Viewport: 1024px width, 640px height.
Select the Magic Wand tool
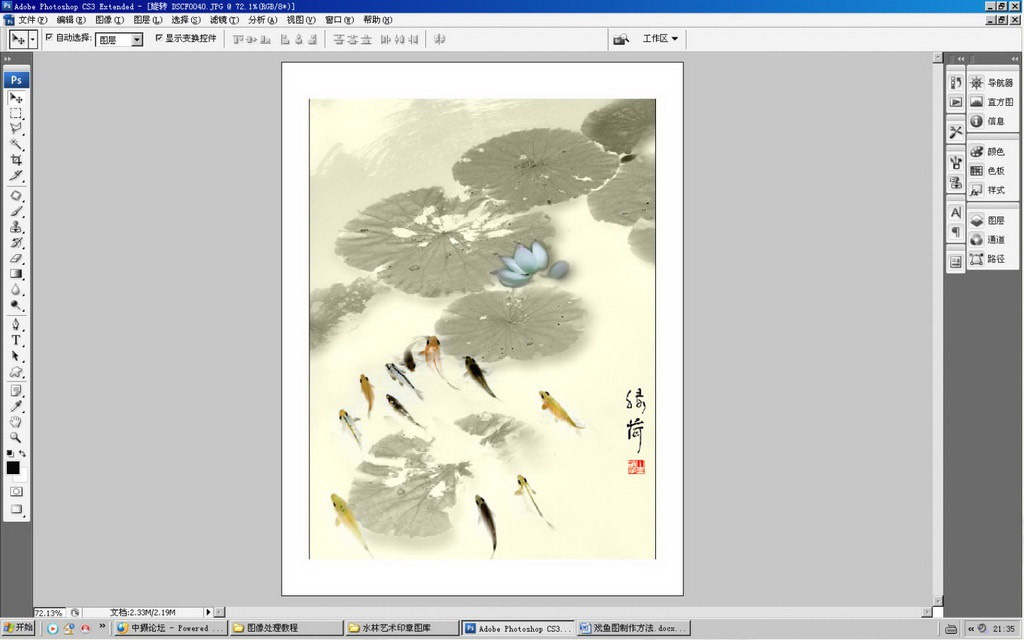pos(16,144)
